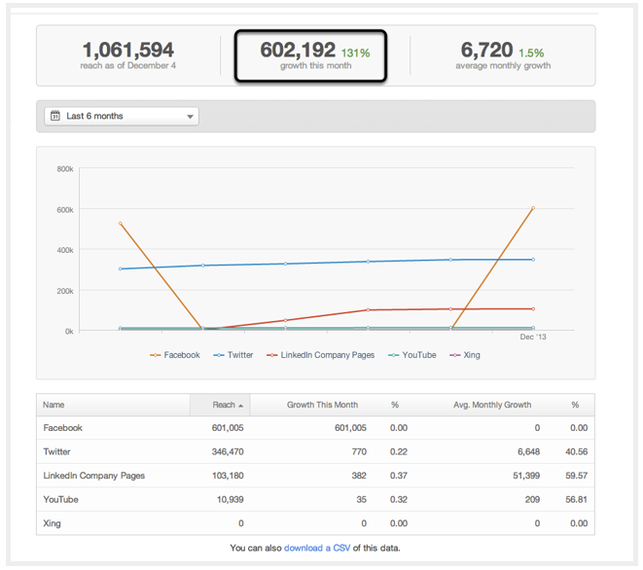Image resolution: width=643 pixels, height=570 pixels.
Task: Click the Facebook data point at Dec '13
Action: 533,208
